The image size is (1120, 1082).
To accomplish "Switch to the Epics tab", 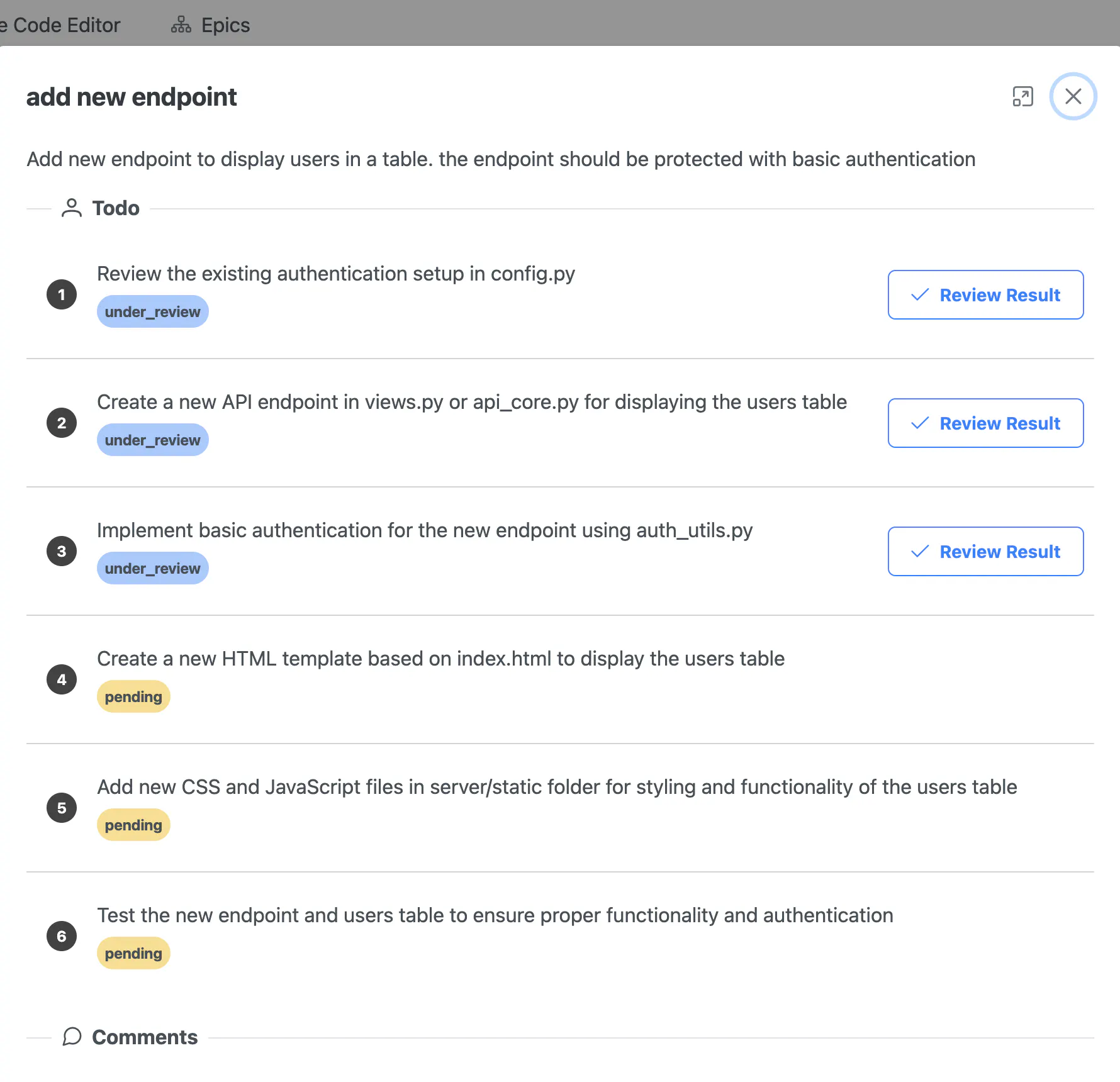I will pyautogui.click(x=210, y=25).
